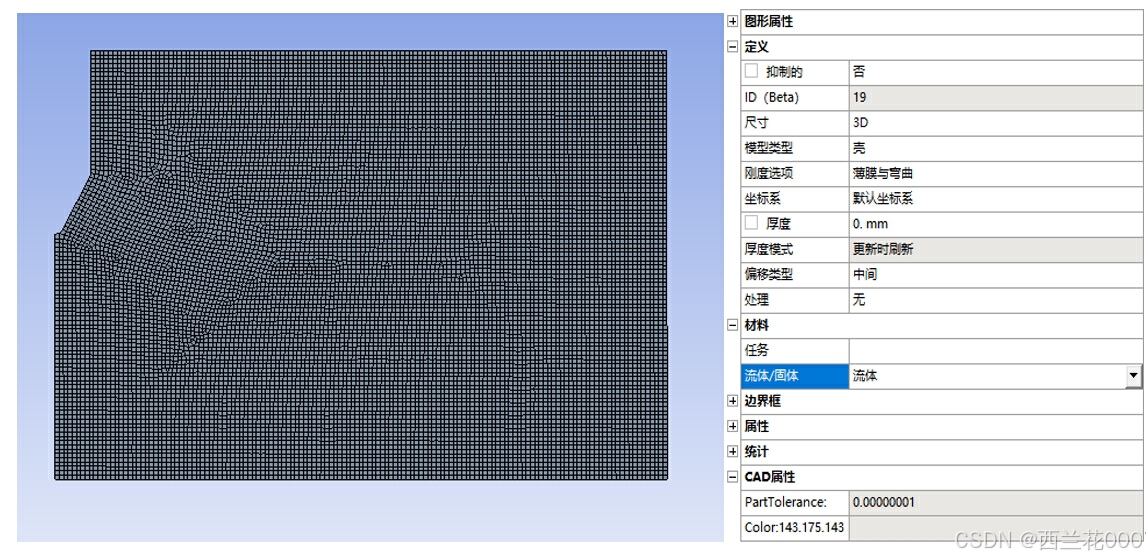Expand the 图形属性 section

(x=732, y=22)
